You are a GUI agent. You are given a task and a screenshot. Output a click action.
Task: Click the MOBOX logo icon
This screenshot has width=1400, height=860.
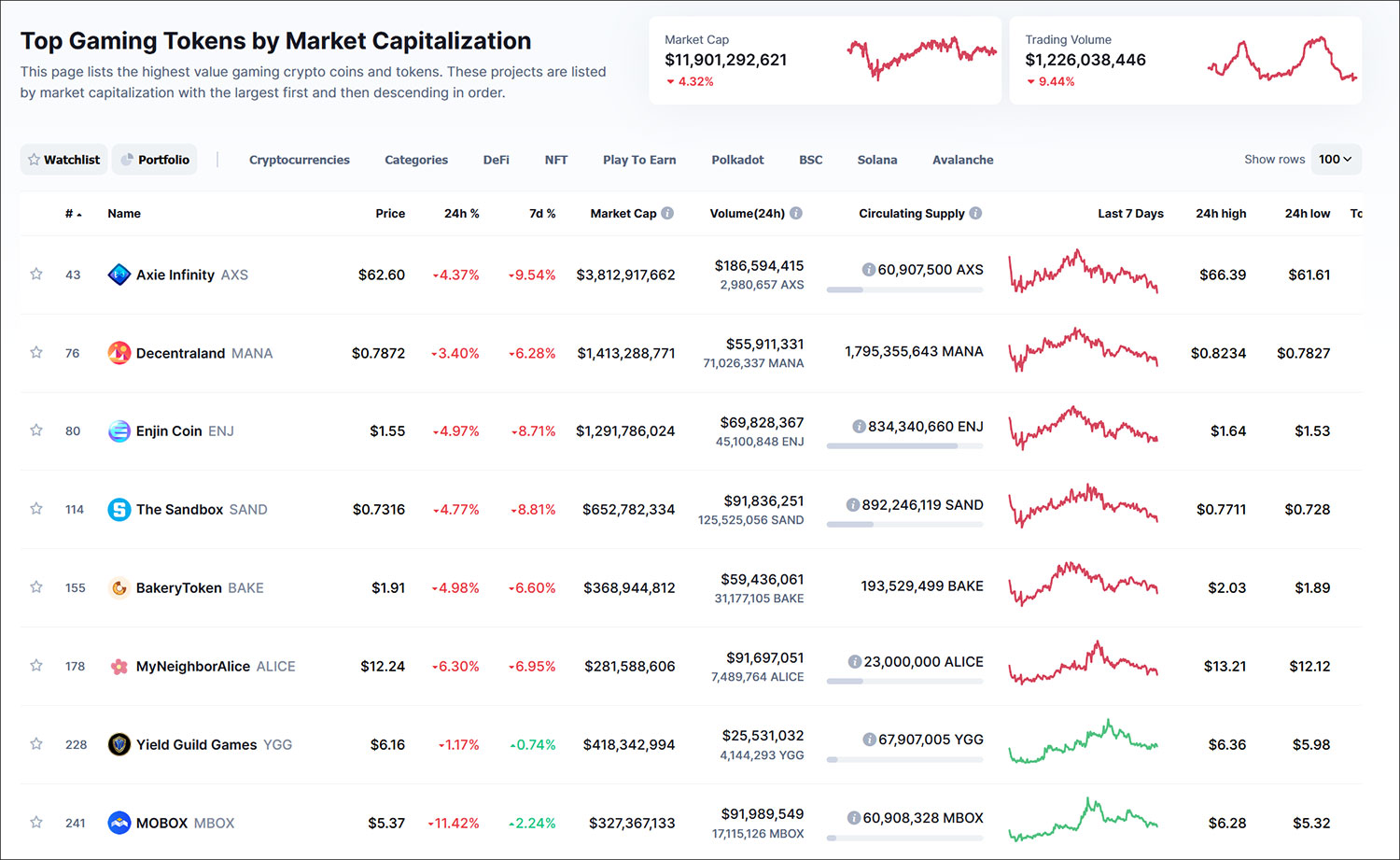pos(119,823)
